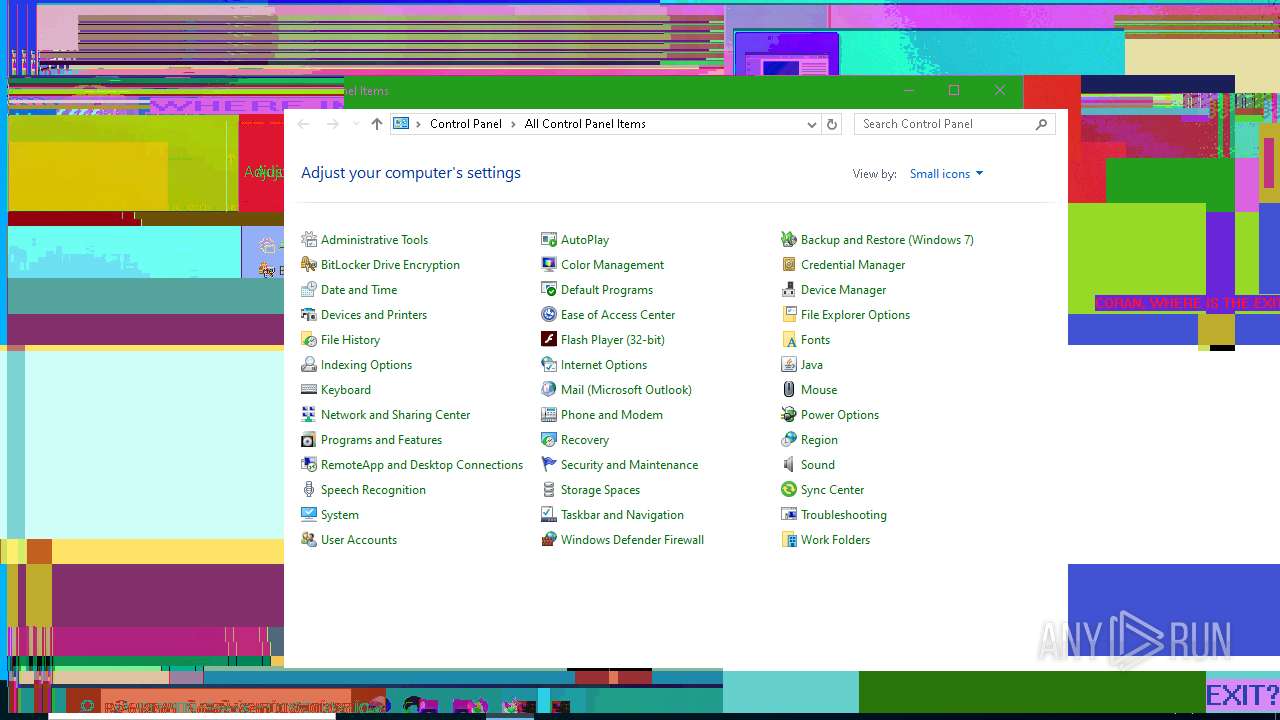Screen dimensions: 1280x720
Task: Open the Storage Spaces icon
Action: coord(549,490)
